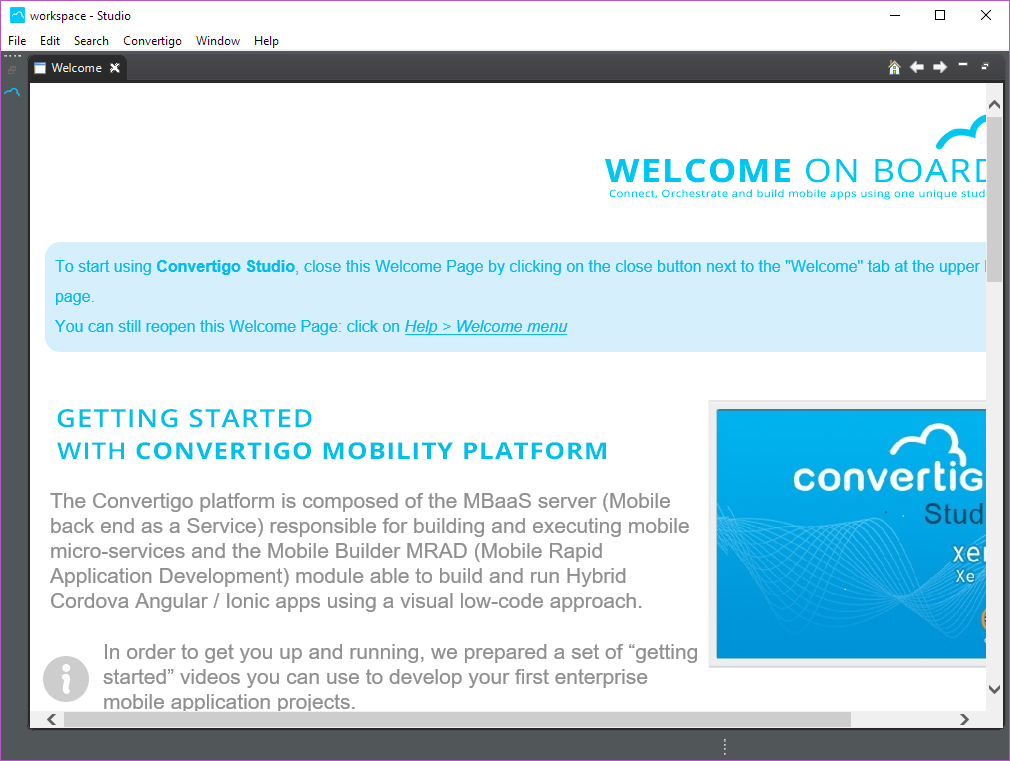
Task: Open the Edit menu
Action: [50, 41]
